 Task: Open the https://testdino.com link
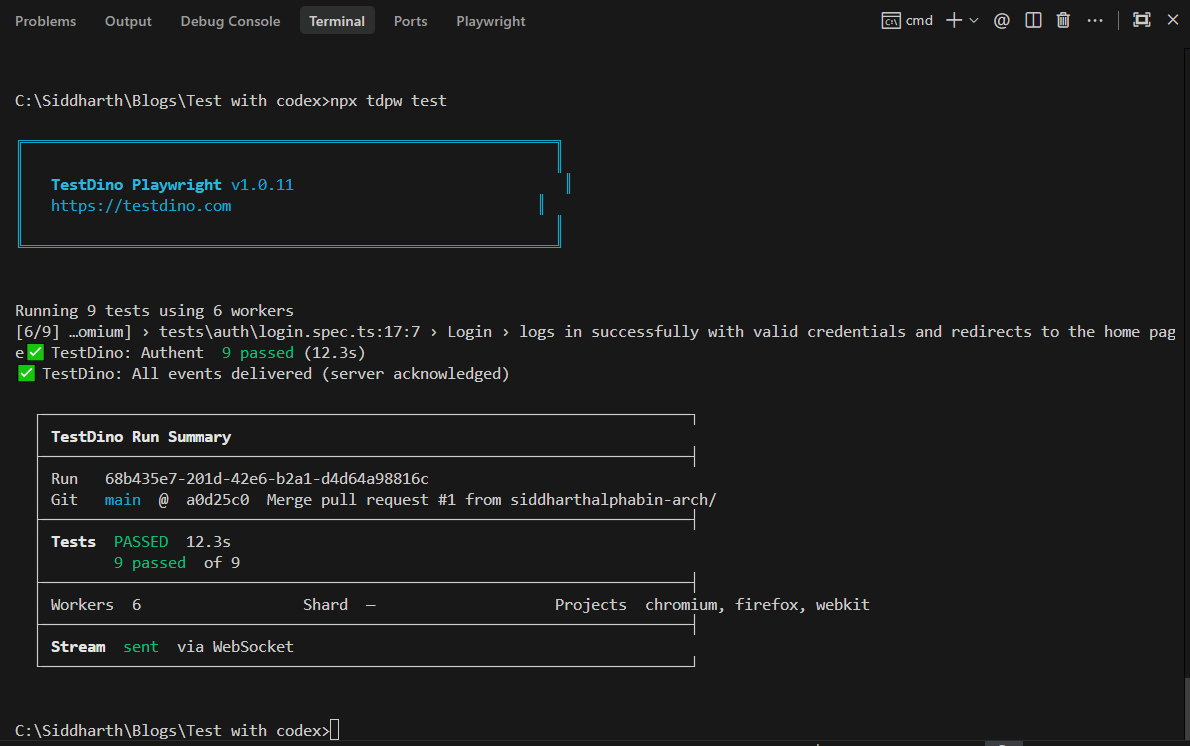141,206
